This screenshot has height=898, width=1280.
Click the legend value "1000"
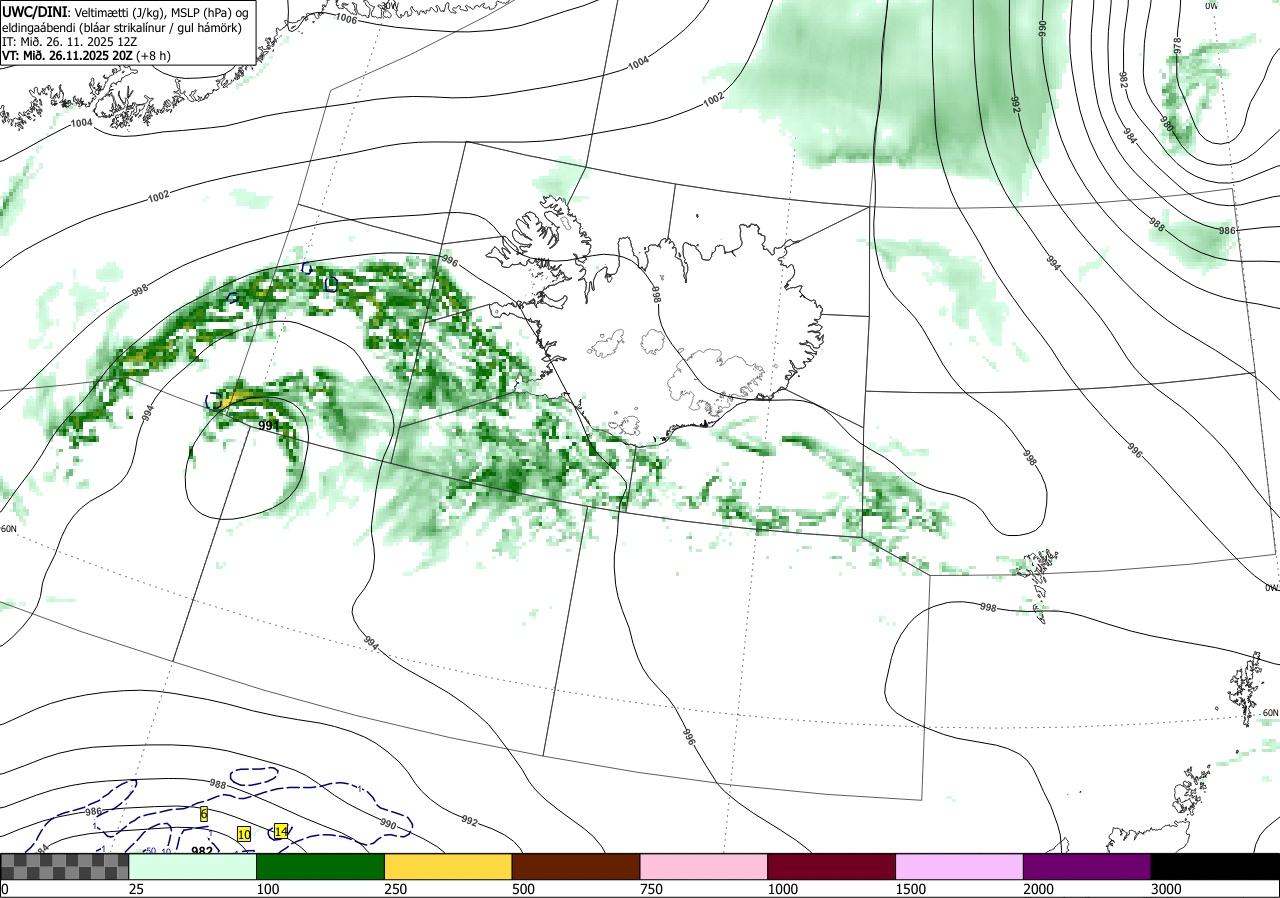tap(783, 888)
